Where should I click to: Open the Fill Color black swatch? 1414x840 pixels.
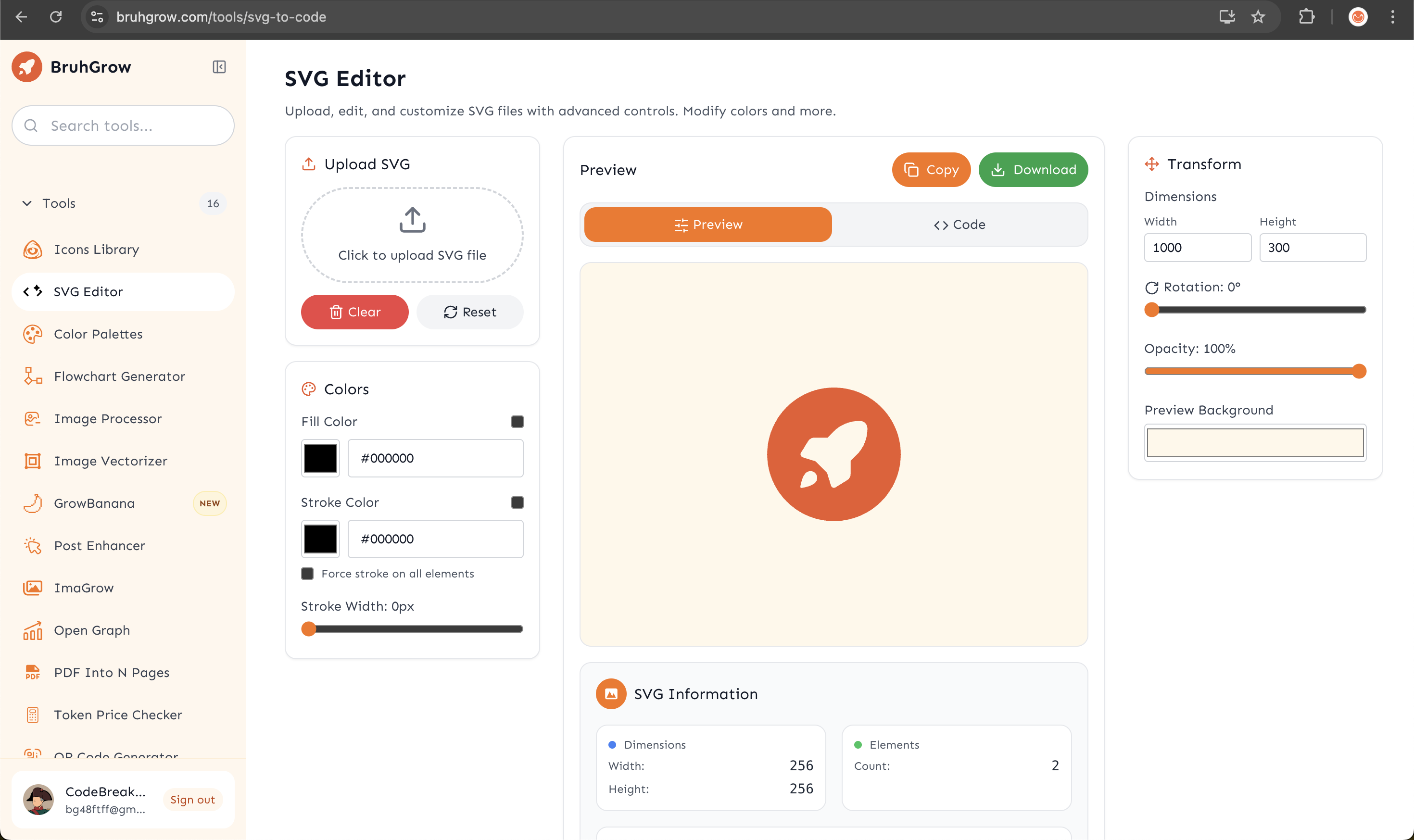(320, 458)
